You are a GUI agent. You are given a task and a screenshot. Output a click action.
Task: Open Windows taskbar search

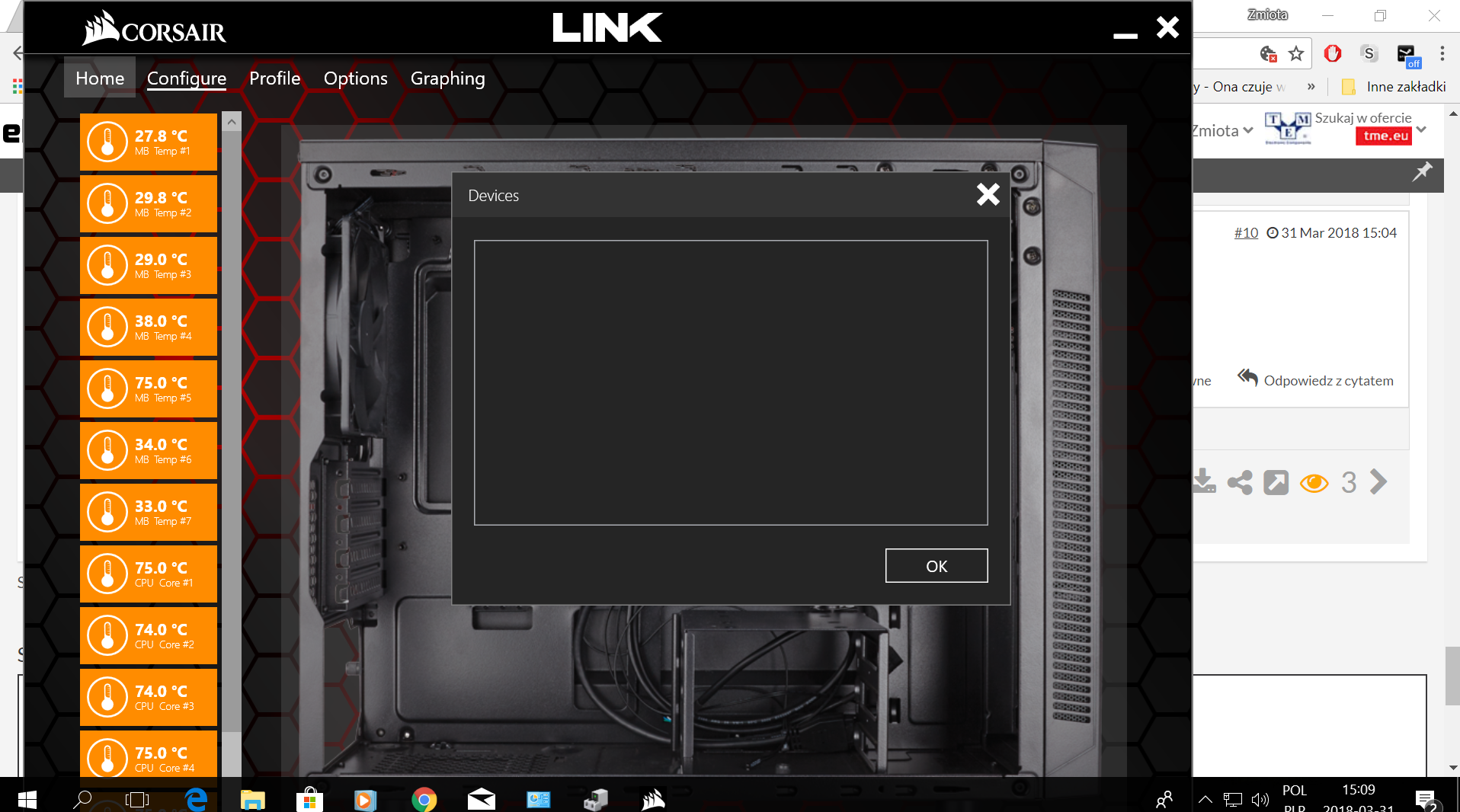[x=82, y=798]
